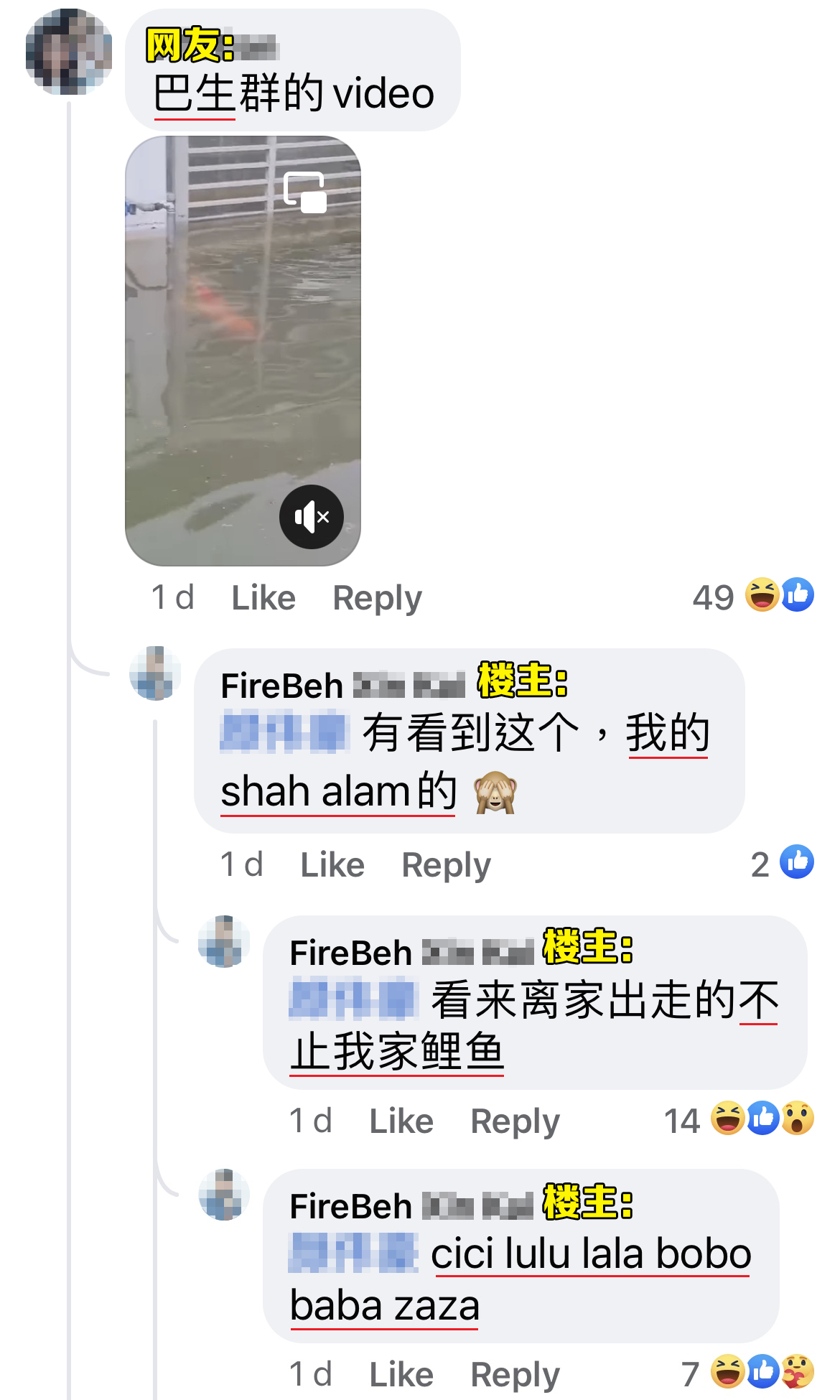This screenshot has width=840, height=1400.
Task: View the 7 reactions on cici lulu reply
Action: [748, 1373]
